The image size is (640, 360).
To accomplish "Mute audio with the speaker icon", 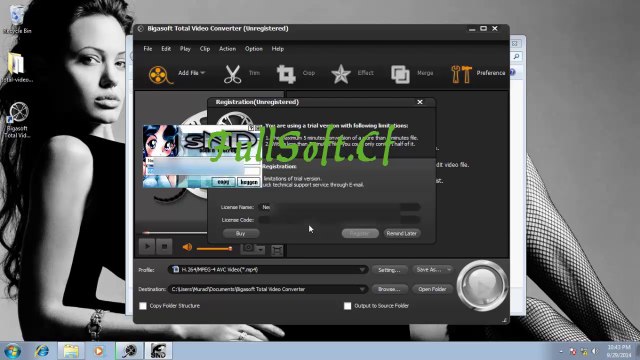I will (x=187, y=247).
